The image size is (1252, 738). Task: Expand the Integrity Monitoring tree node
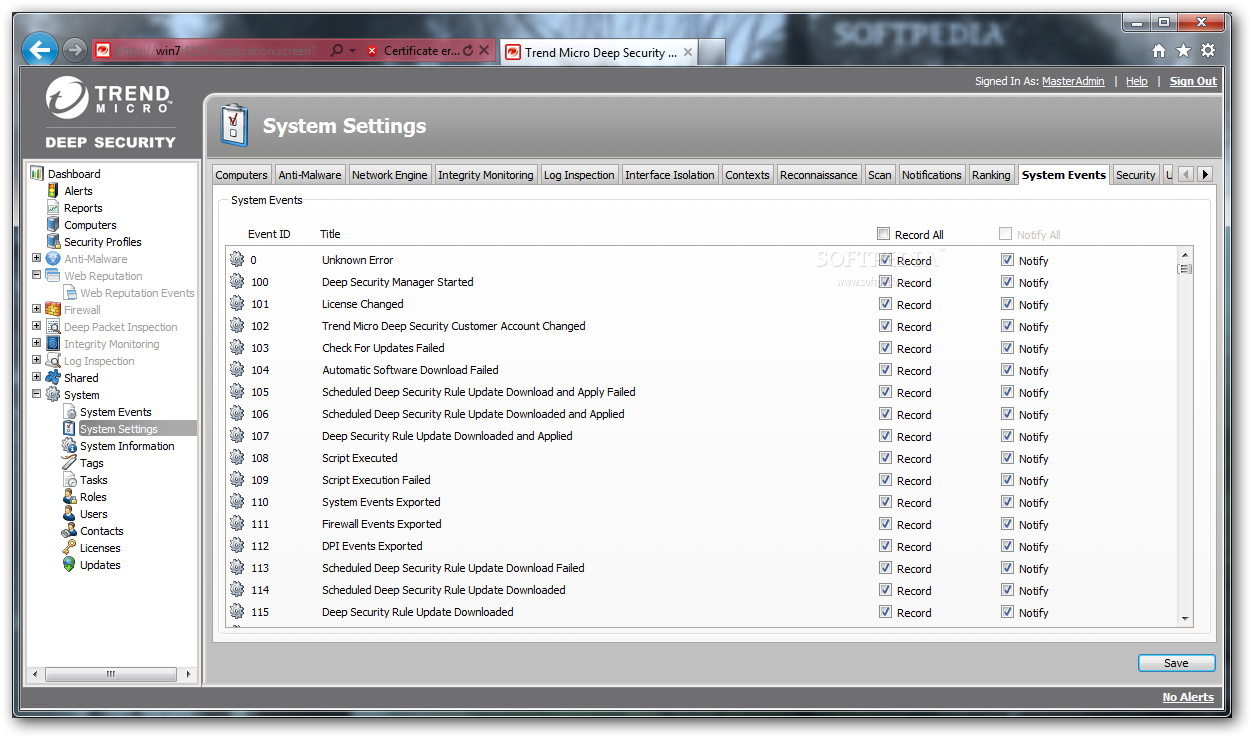(x=37, y=343)
